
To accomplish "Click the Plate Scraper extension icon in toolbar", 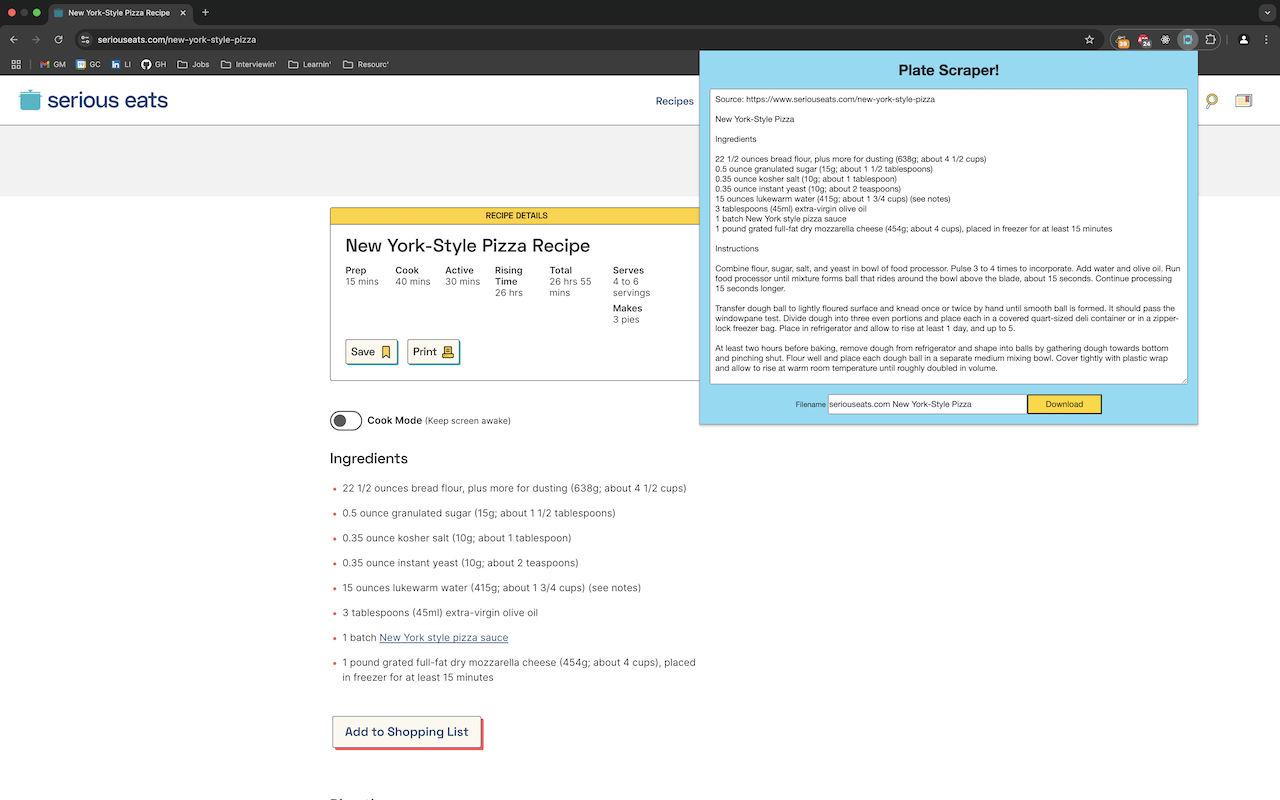I will [1188, 40].
